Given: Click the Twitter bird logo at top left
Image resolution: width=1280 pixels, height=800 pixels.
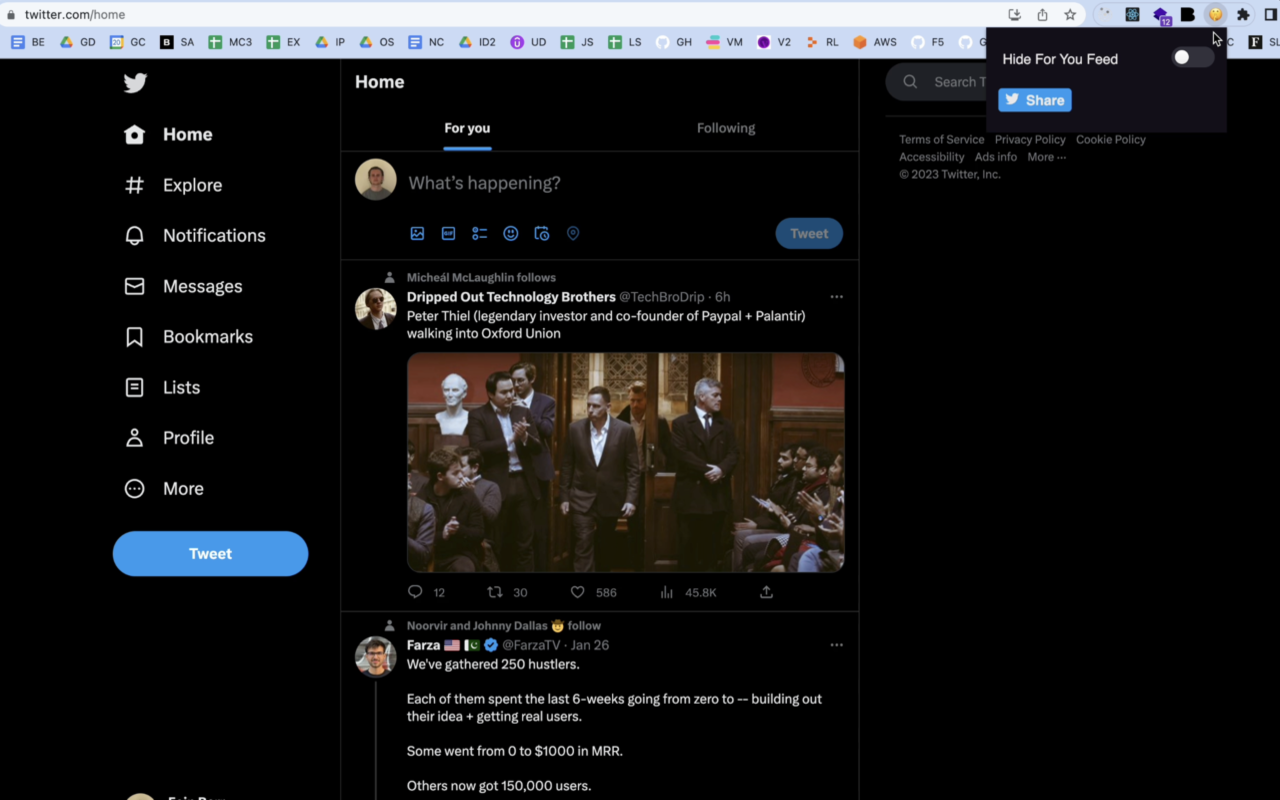Looking at the screenshot, I should (x=134, y=83).
